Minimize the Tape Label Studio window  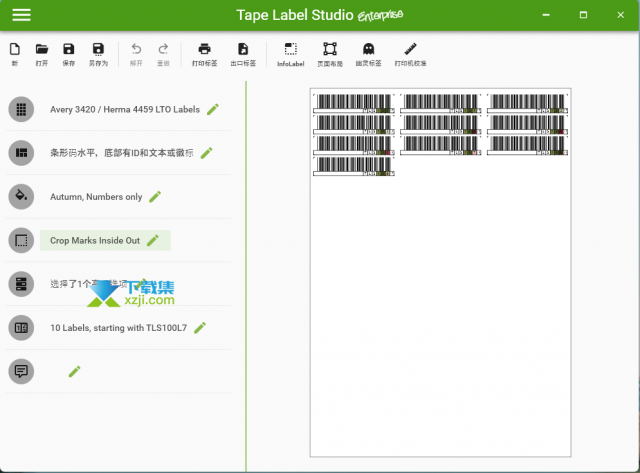[x=546, y=15]
